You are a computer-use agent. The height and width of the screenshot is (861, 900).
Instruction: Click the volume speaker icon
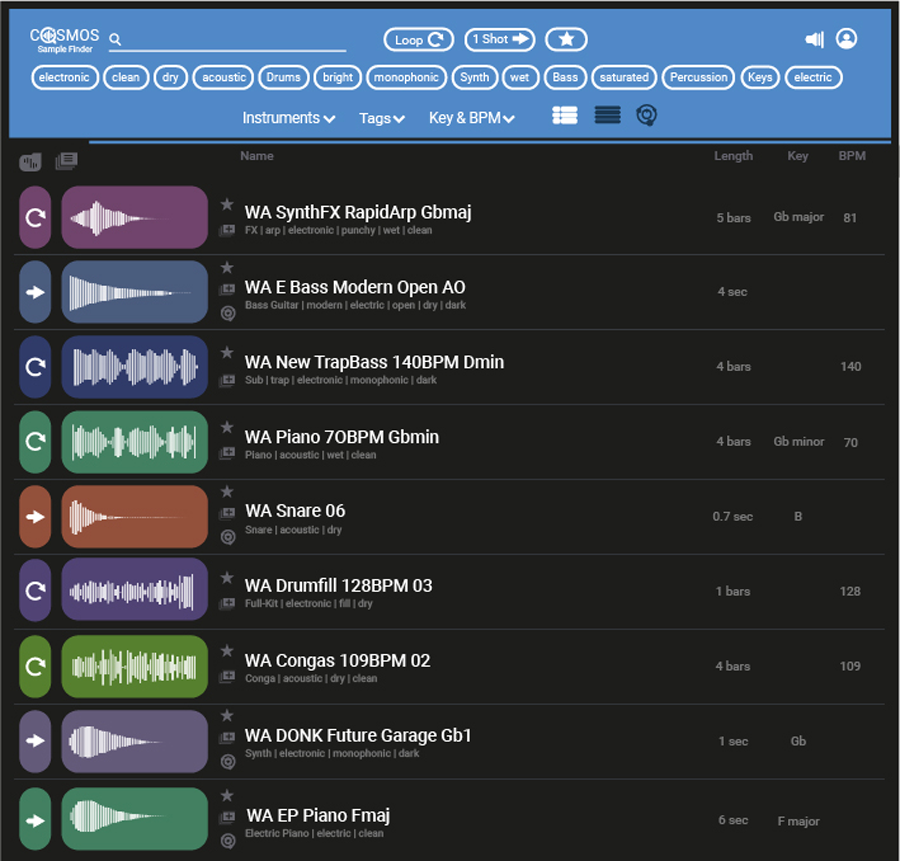pos(814,39)
